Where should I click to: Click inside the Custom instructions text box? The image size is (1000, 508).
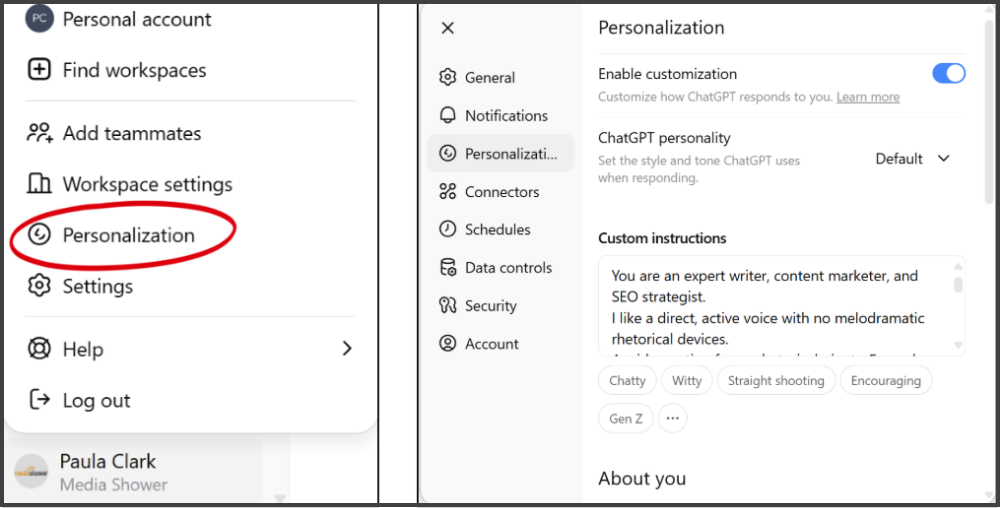coord(775,306)
